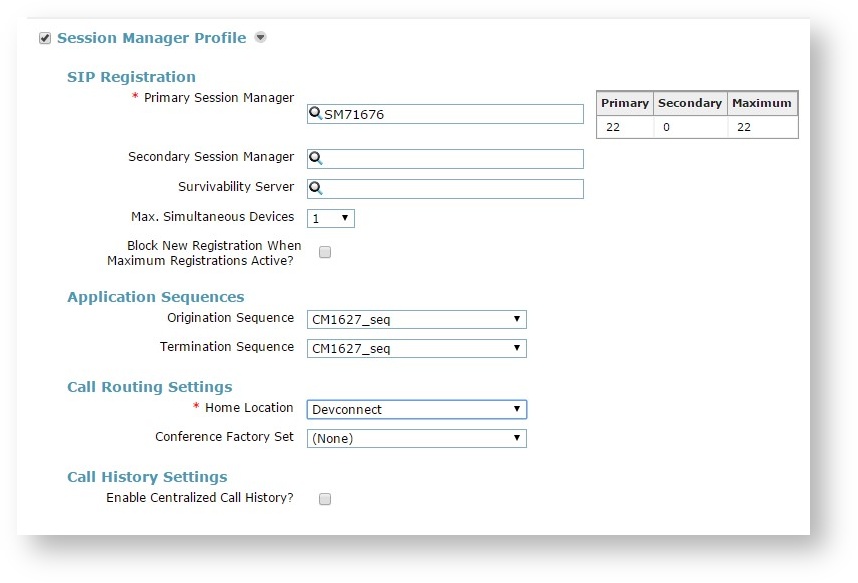Click magnifier icon in Survivability Server field
Image resolution: width=858 pixels, height=583 pixels.
[x=315, y=189]
